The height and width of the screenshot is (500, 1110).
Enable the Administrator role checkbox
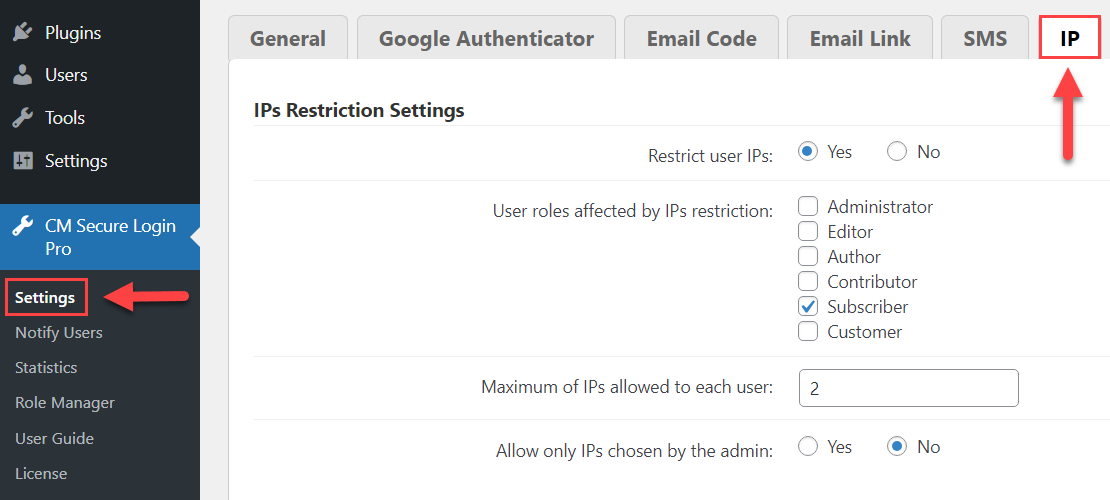(808, 207)
